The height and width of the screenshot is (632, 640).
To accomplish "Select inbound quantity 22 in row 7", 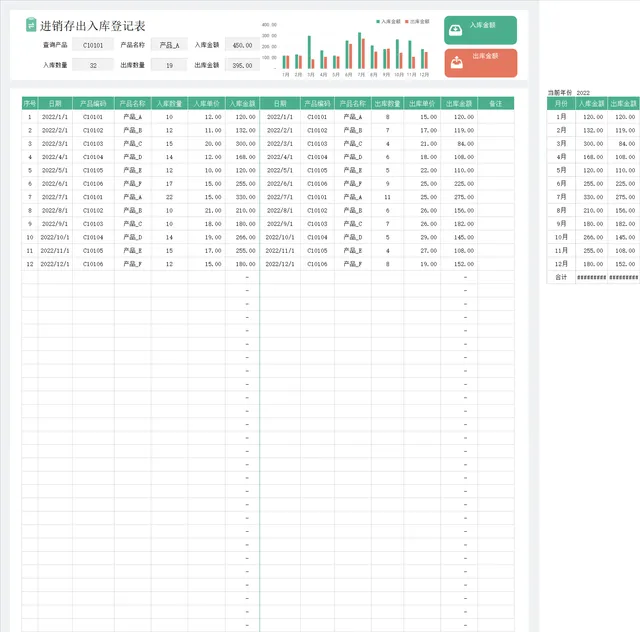I will click(169, 197).
